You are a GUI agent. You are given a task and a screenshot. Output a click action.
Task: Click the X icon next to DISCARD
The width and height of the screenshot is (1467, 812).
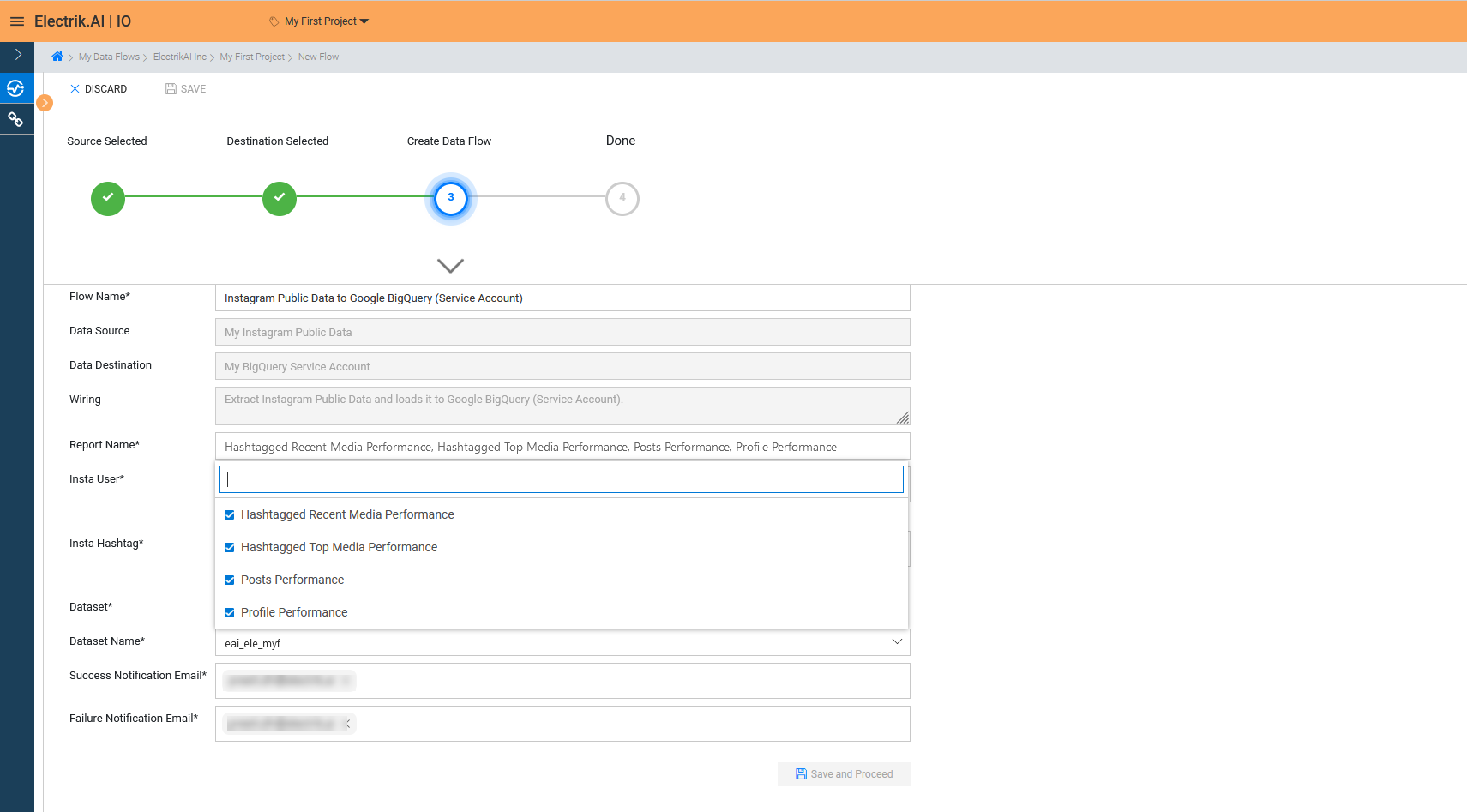coord(75,88)
